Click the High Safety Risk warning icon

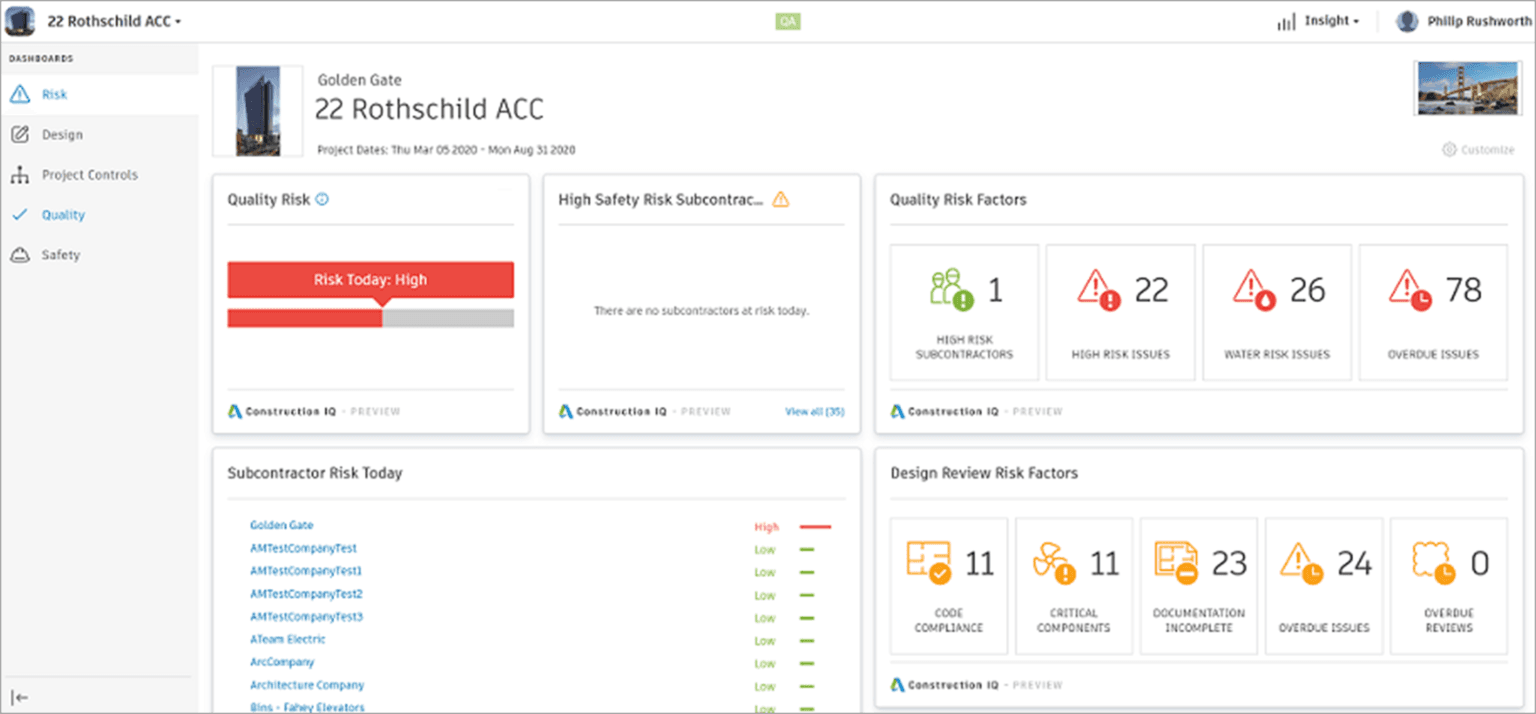(x=781, y=199)
